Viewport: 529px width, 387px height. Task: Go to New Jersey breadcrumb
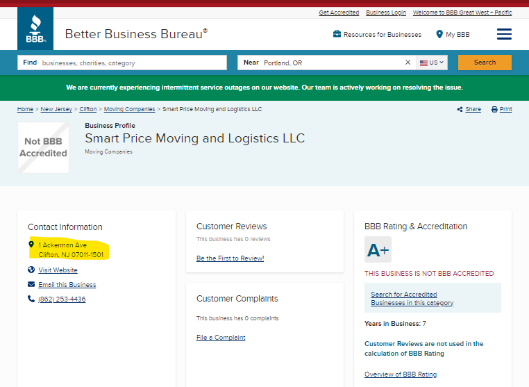pyautogui.click(x=56, y=109)
